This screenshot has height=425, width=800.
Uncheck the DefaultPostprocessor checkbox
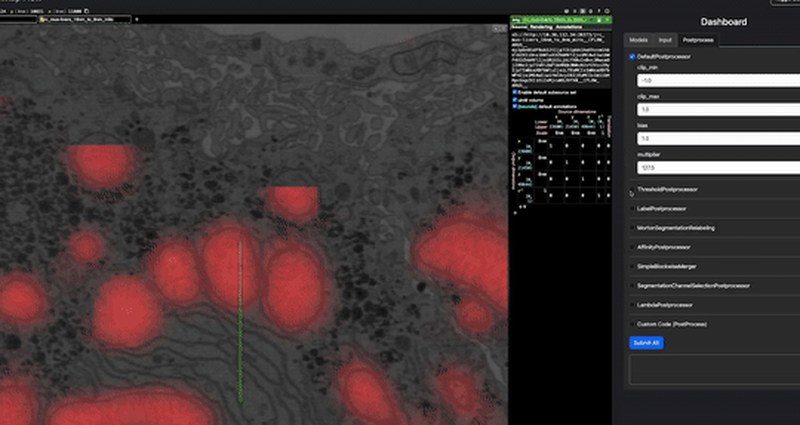pyautogui.click(x=632, y=57)
